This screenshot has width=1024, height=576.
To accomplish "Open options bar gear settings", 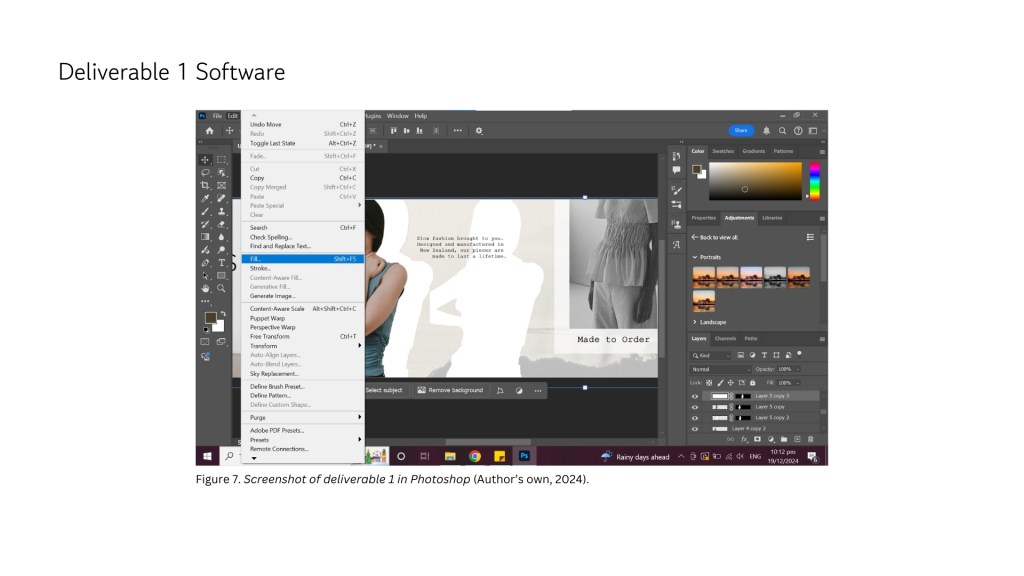I will 479,130.
